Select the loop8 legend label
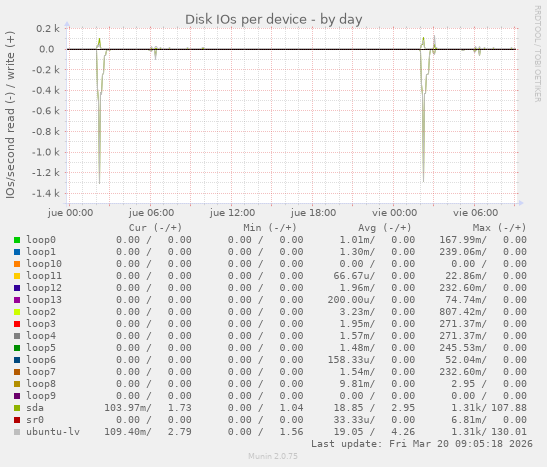Image resolution: width=547 pixels, height=467 pixels. [41, 384]
